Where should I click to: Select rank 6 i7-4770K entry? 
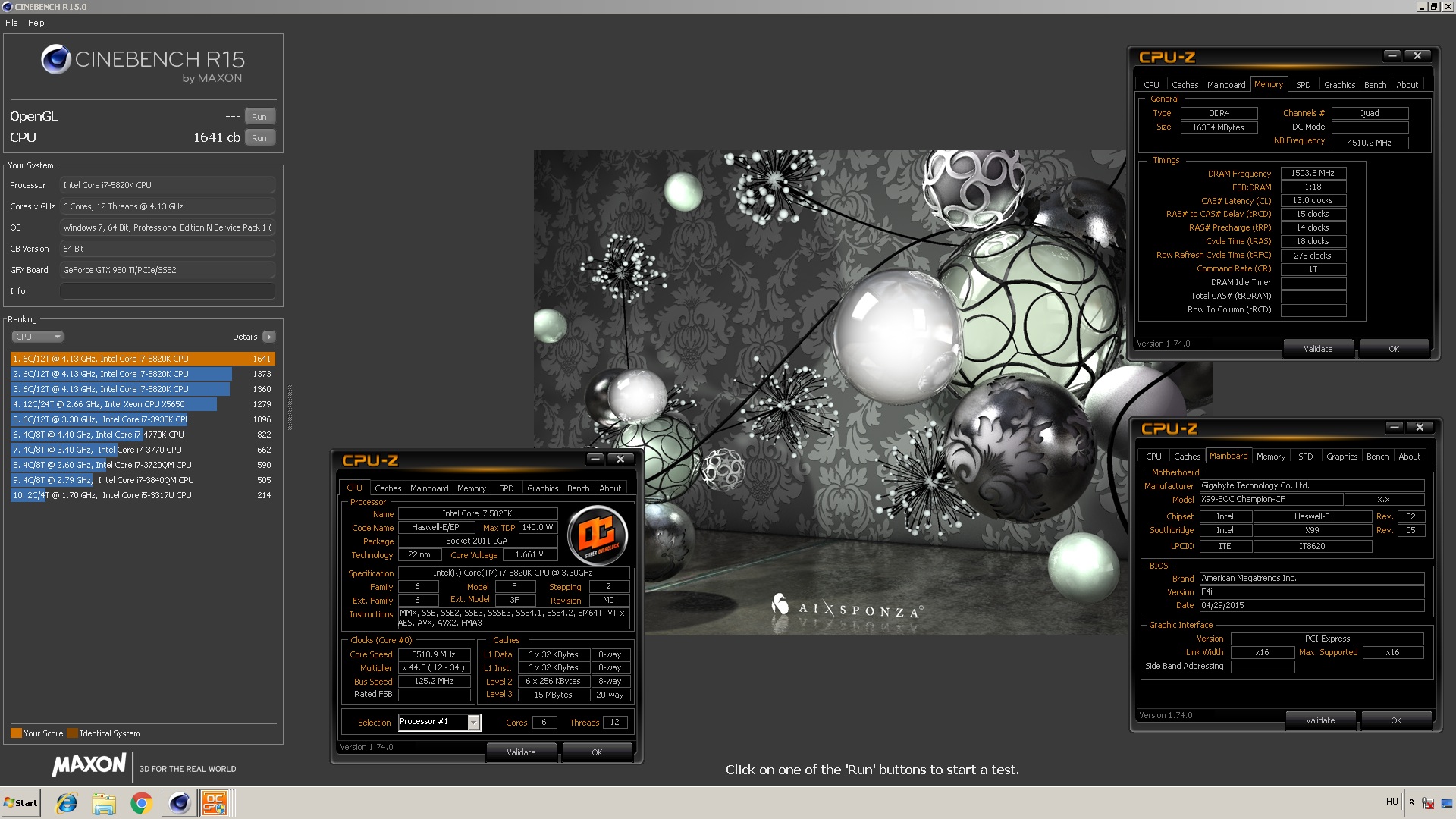(143, 435)
